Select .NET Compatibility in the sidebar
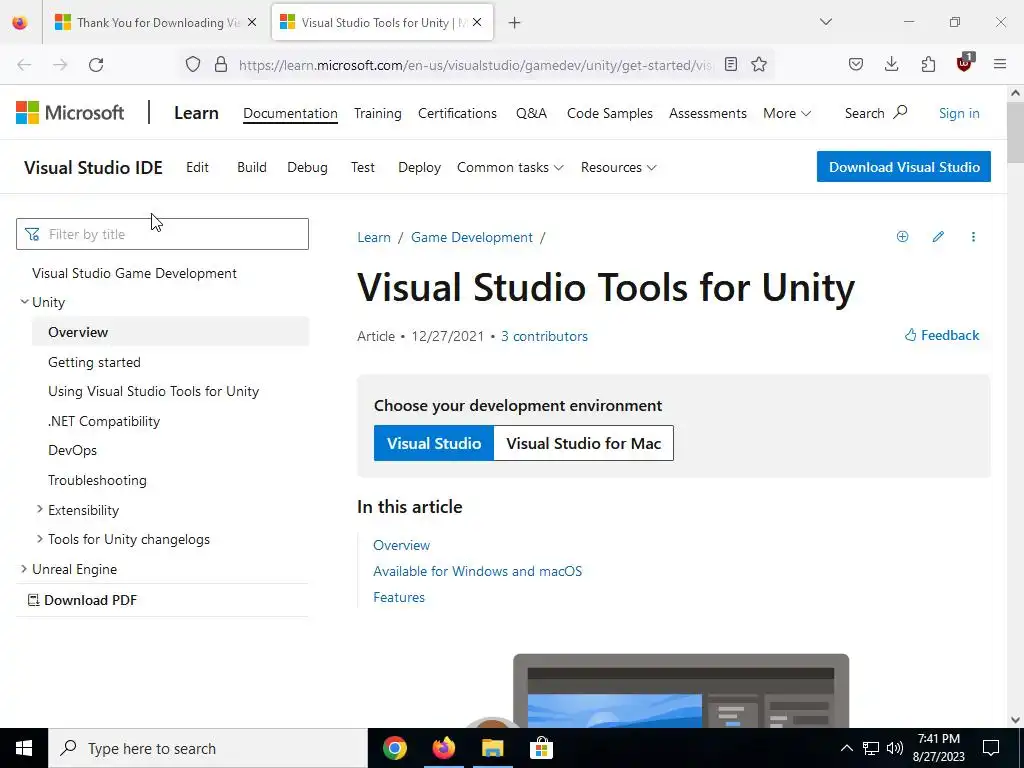The width and height of the screenshot is (1024, 768). point(104,421)
